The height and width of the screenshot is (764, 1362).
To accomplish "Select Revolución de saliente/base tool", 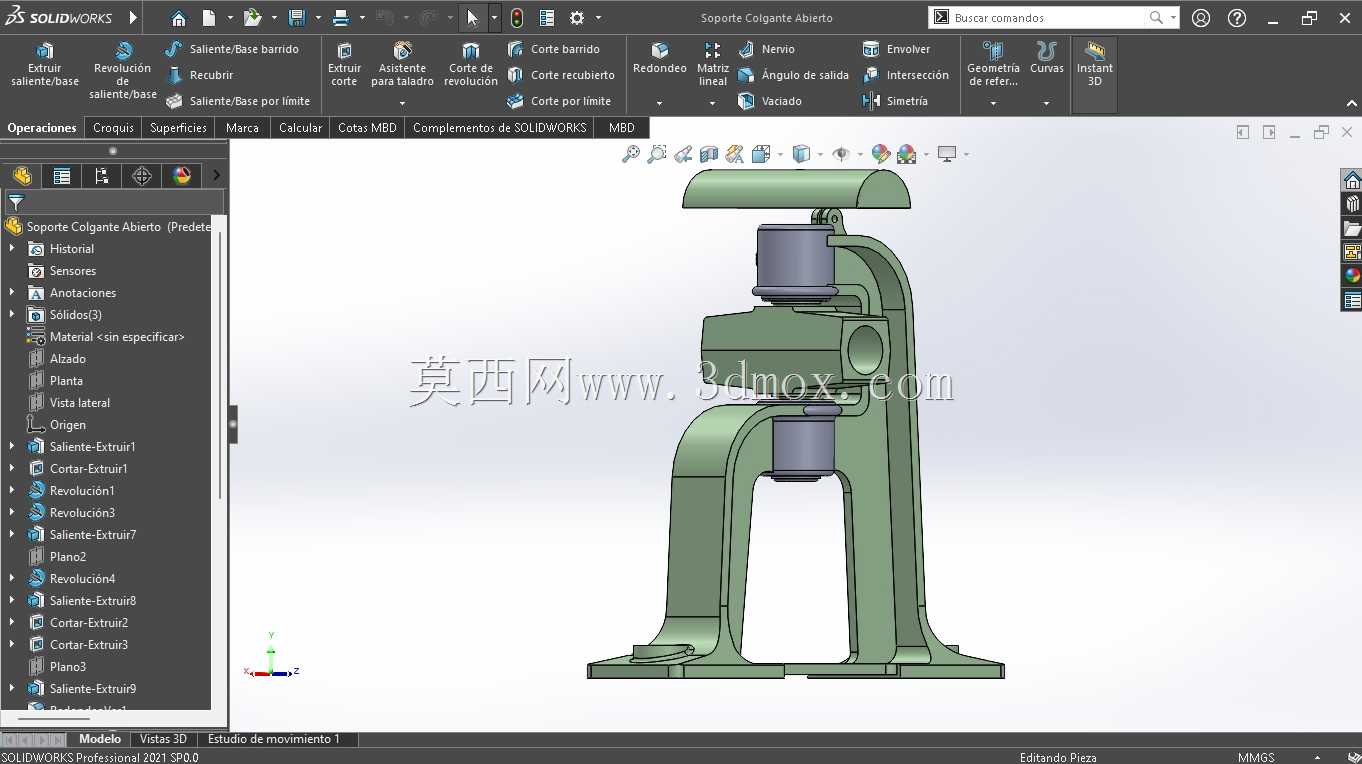I will [123, 70].
